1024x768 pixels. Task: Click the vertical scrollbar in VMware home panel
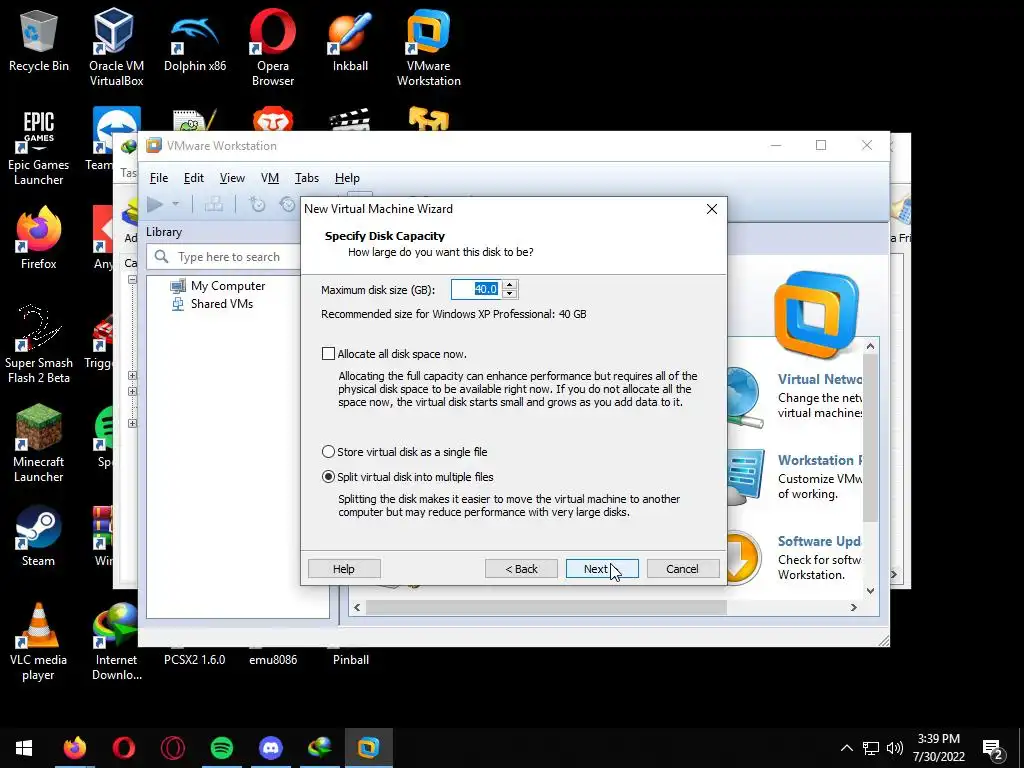(870, 436)
